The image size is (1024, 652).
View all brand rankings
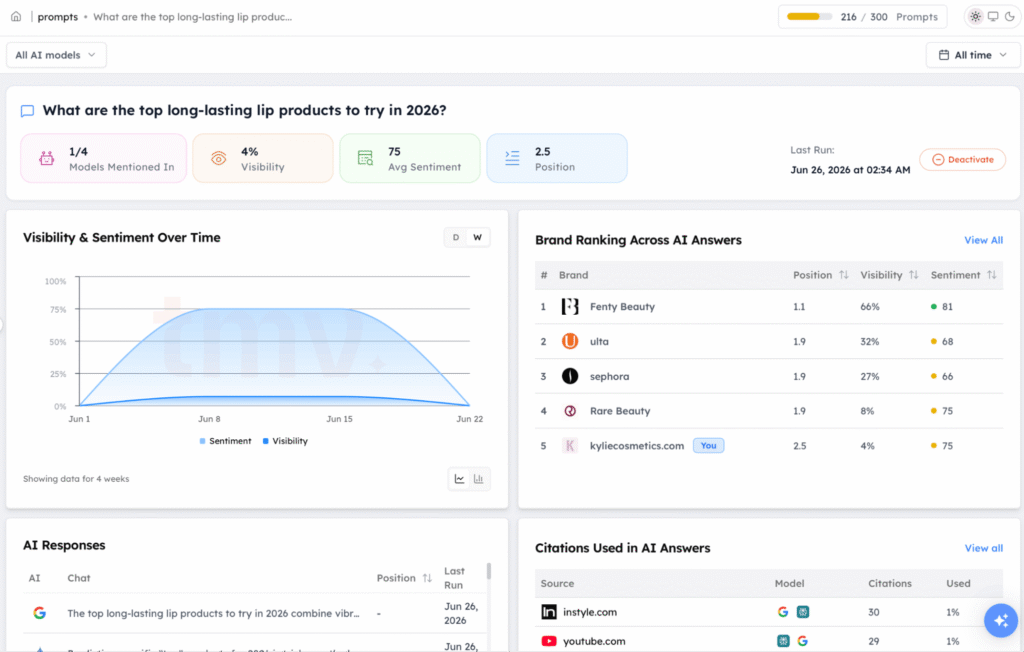point(984,240)
